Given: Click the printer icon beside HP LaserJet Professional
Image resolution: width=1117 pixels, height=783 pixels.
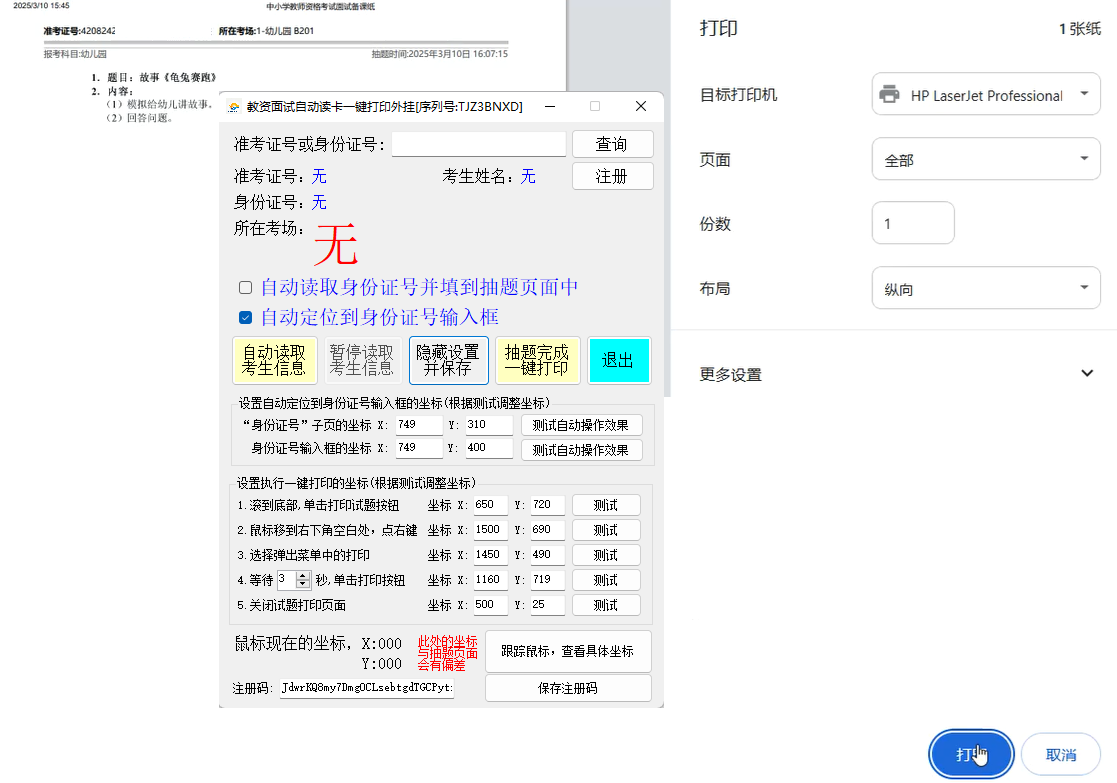Looking at the screenshot, I should [x=888, y=93].
